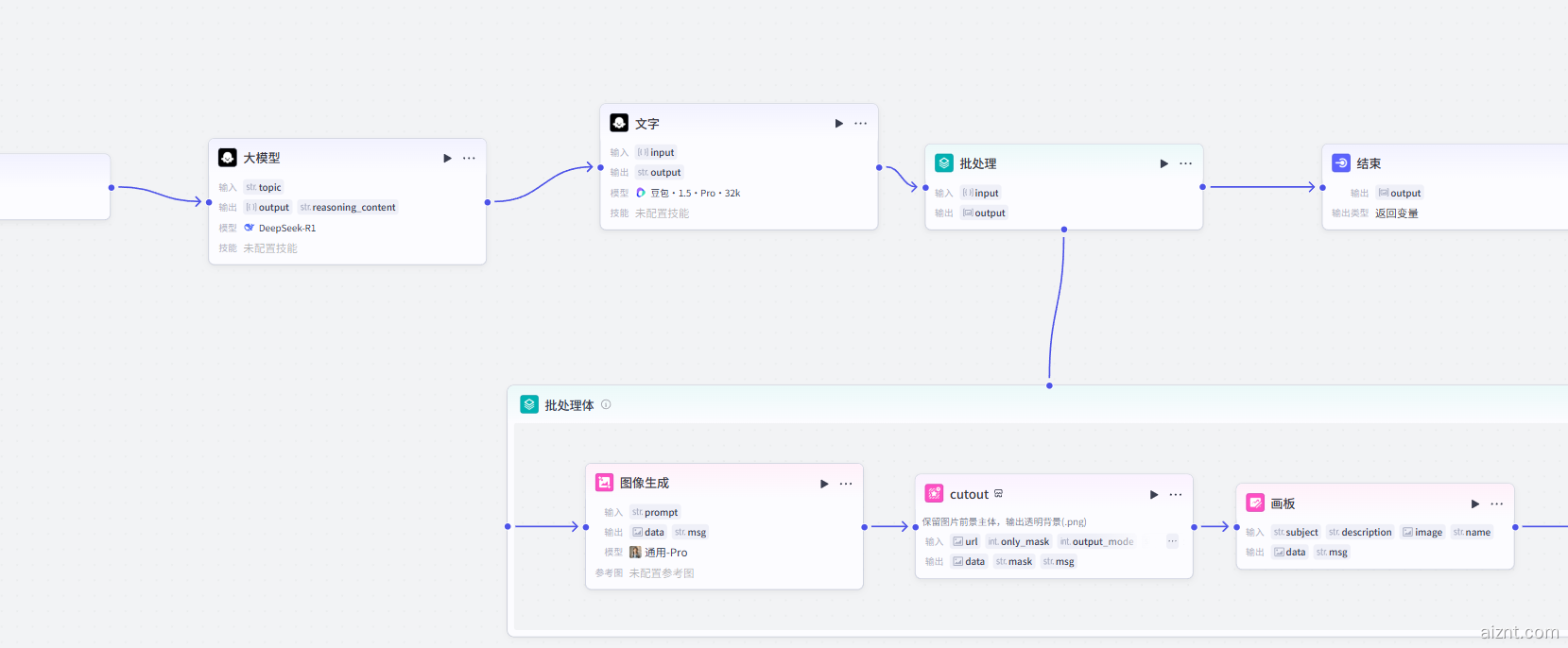The height and width of the screenshot is (648, 1568).
Task: Select the data output tag in 图像生成
Action: 648,532
